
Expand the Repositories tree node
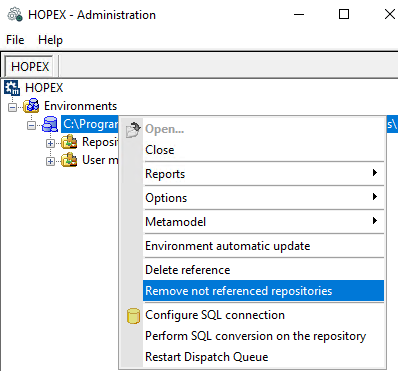[50, 143]
